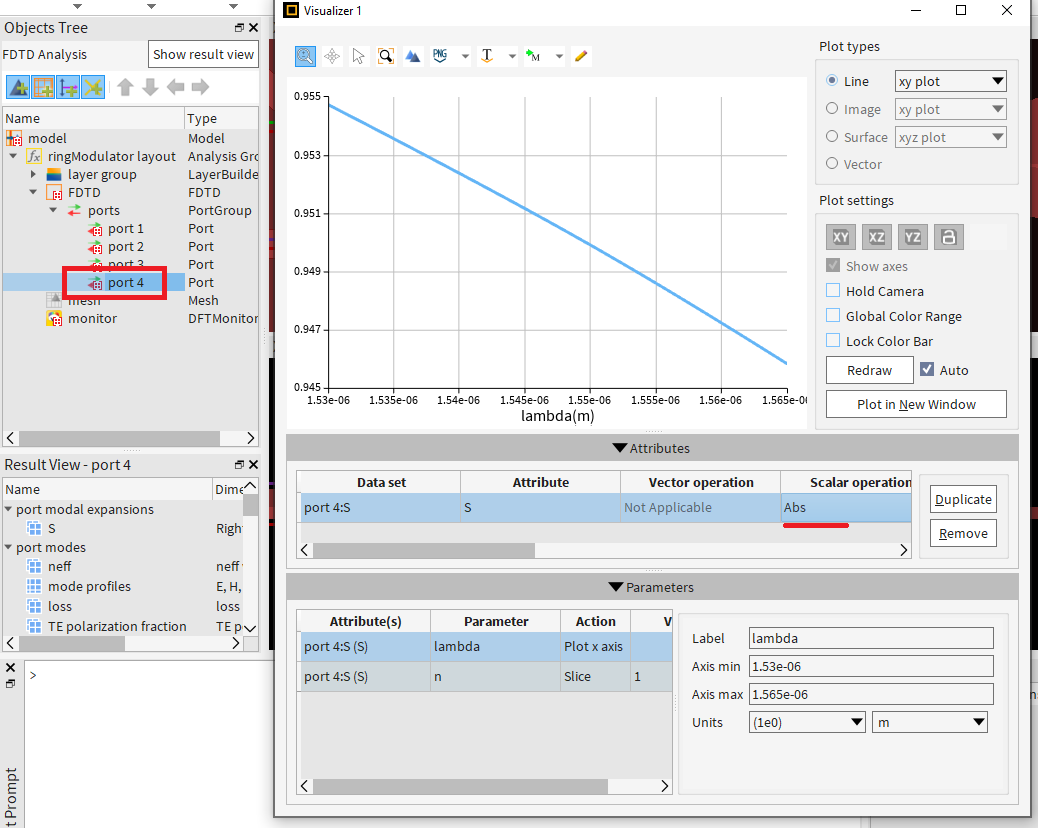This screenshot has width=1038, height=828.
Task: Click the right arrow in Objects Tree toolbar
Action: click(201, 87)
